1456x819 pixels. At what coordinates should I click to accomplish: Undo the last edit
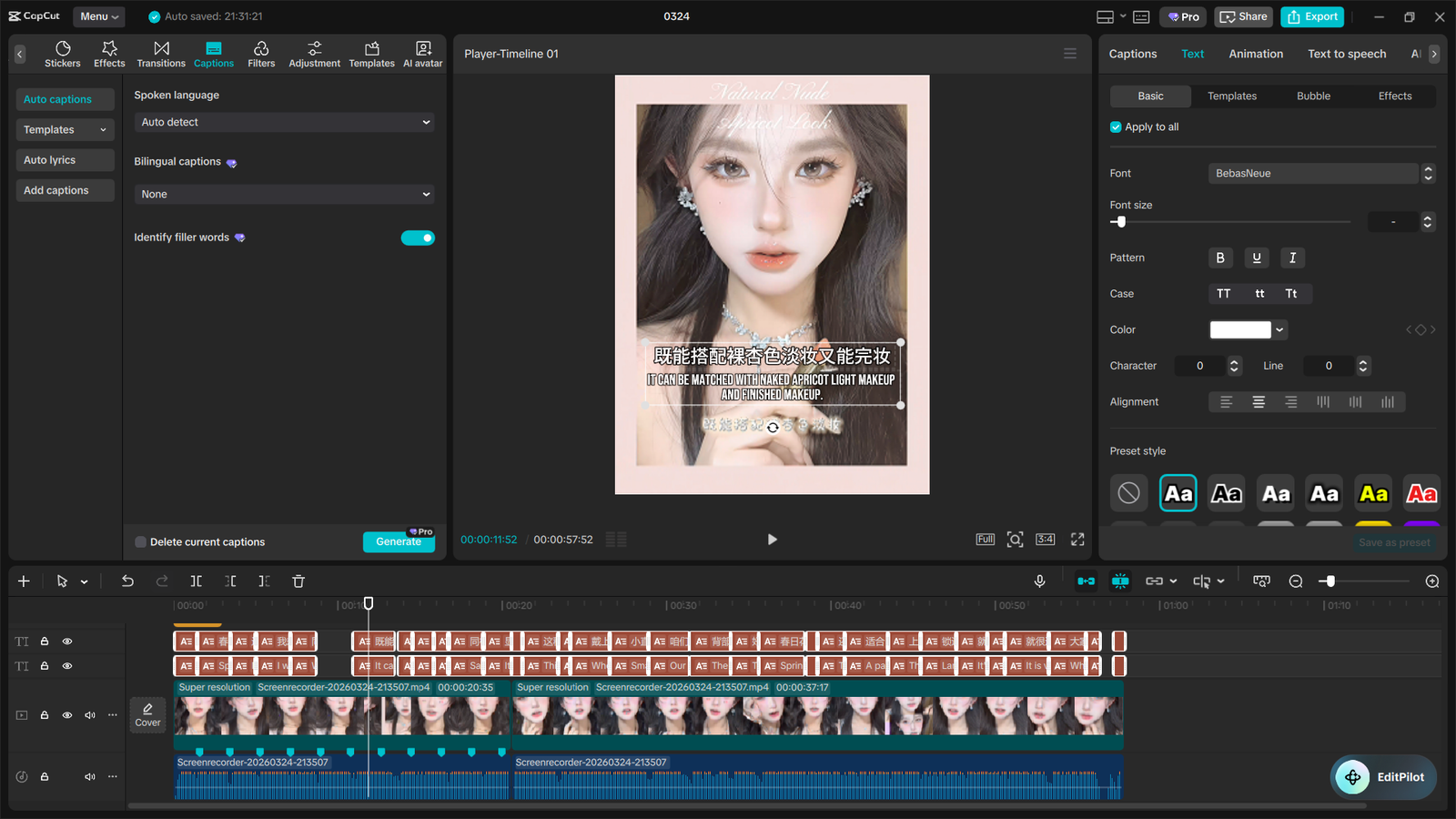(x=127, y=581)
